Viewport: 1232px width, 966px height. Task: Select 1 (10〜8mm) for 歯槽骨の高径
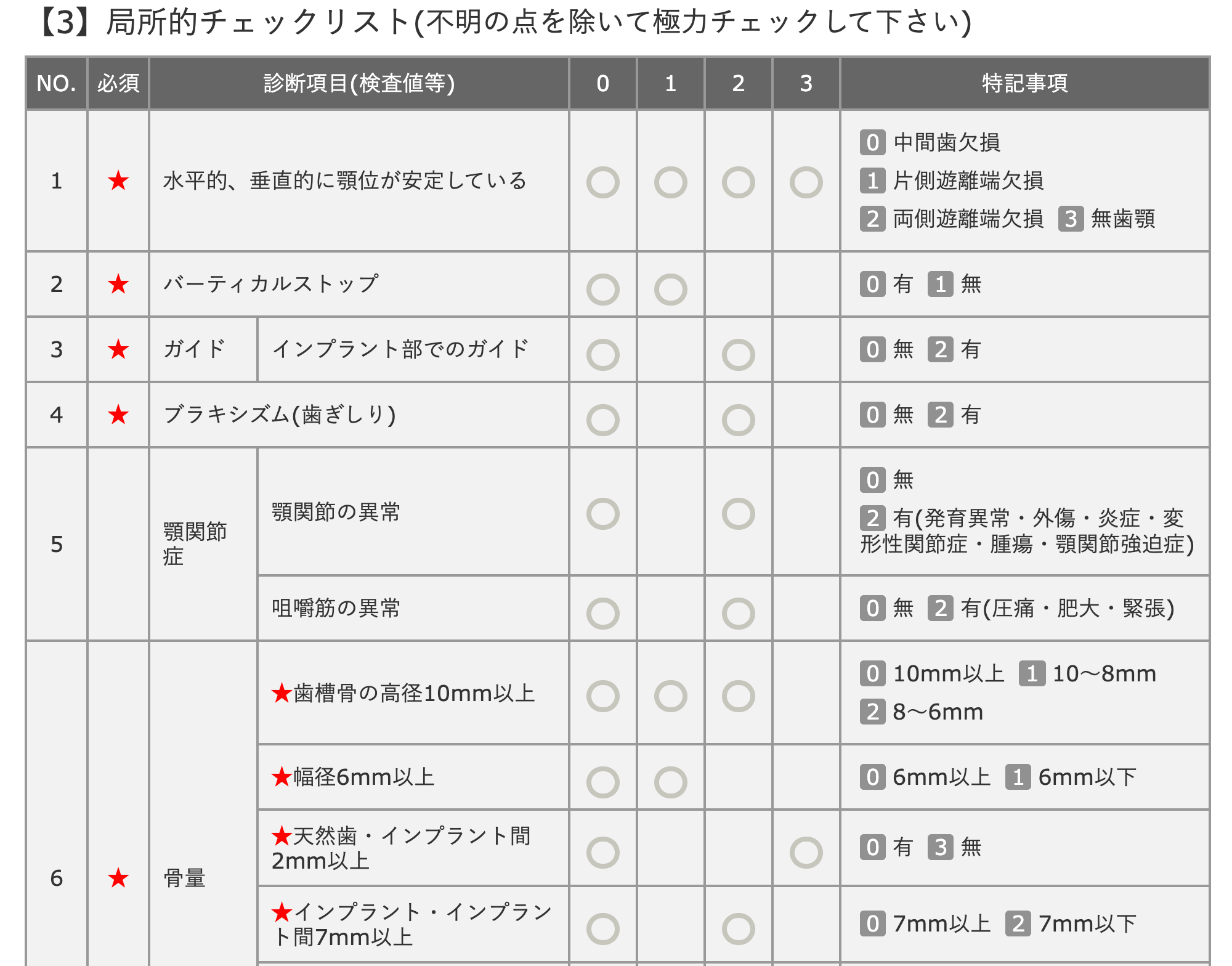tap(670, 696)
